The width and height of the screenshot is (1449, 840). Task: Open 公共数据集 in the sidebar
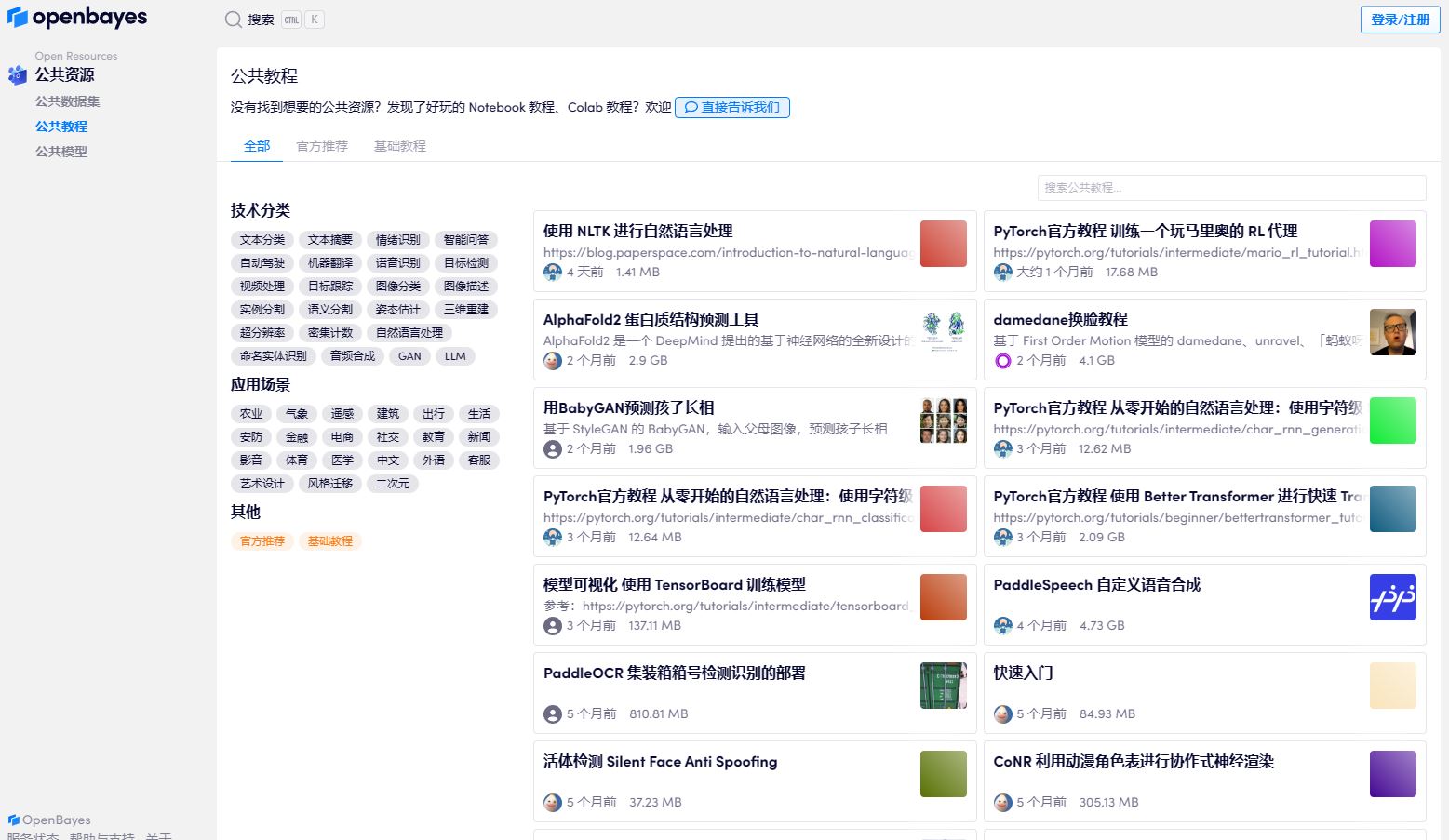tap(67, 101)
